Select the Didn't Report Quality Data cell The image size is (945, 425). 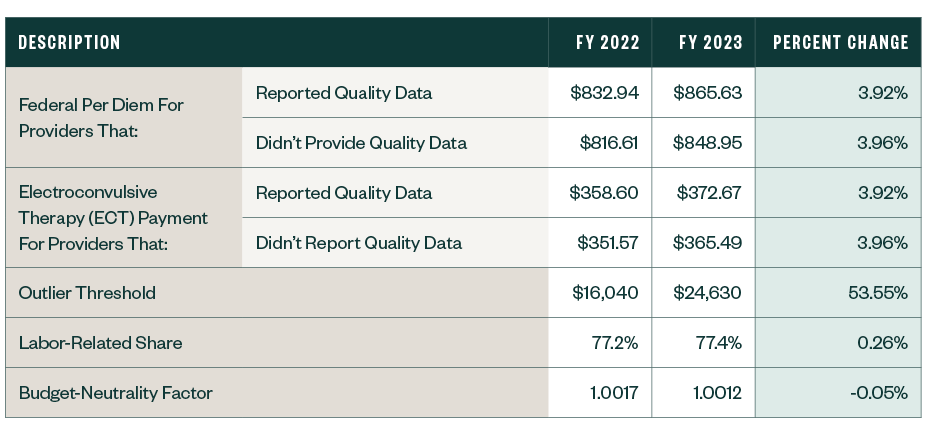(359, 243)
